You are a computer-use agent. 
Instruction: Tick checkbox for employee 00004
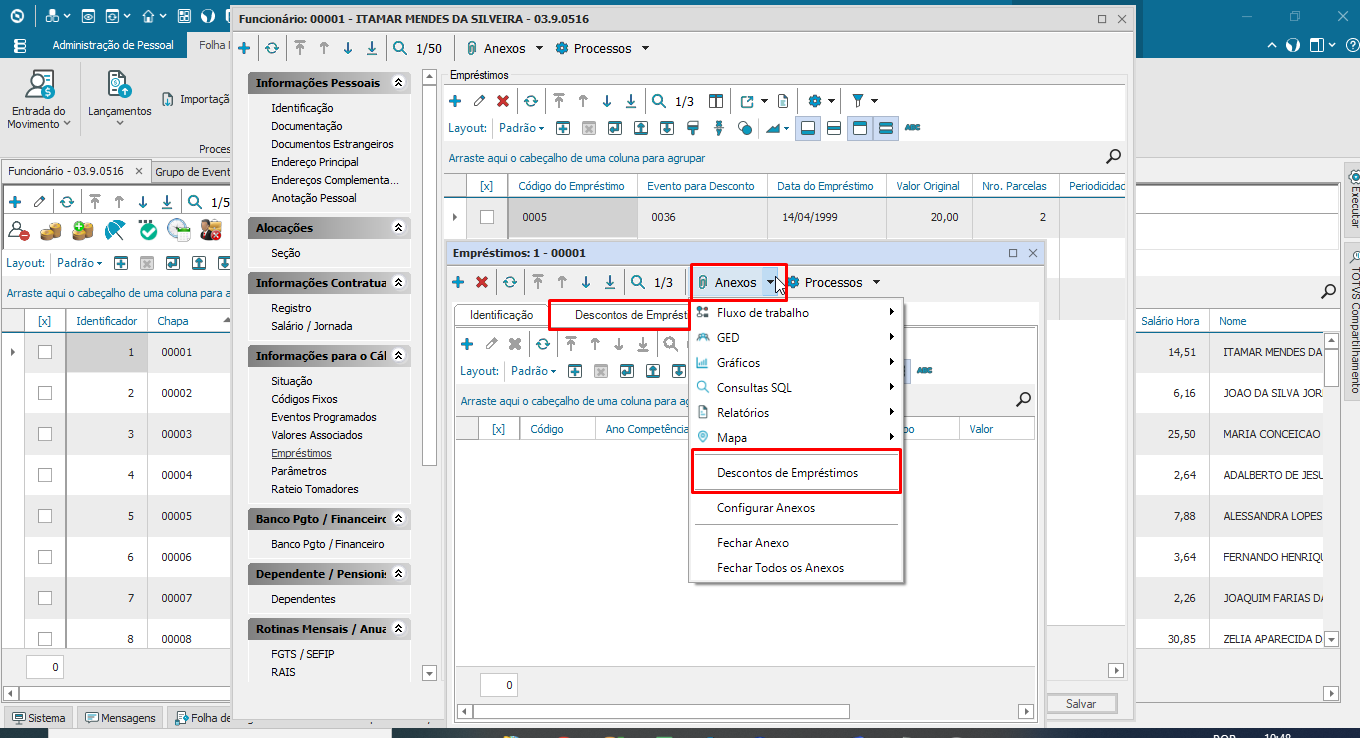click(45, 475)
